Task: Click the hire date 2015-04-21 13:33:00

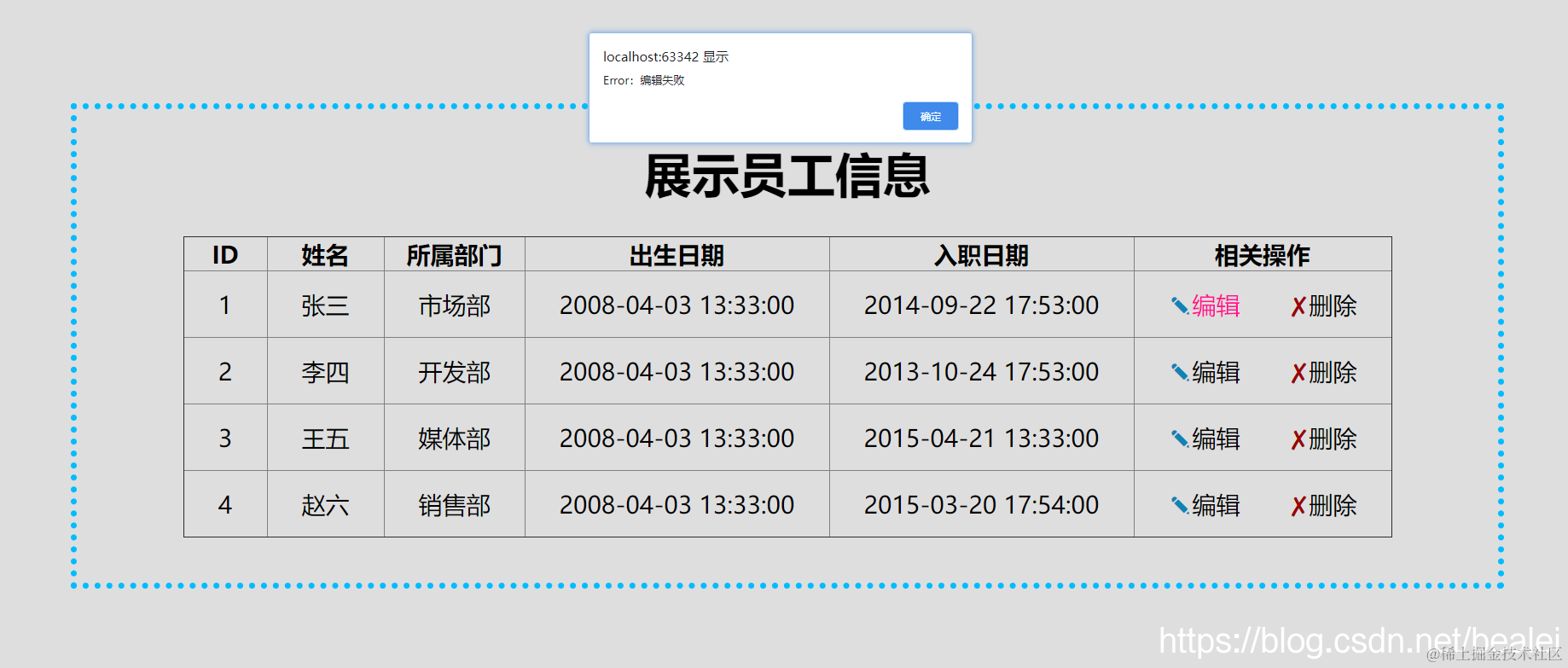Action: [x=981, y=438]
